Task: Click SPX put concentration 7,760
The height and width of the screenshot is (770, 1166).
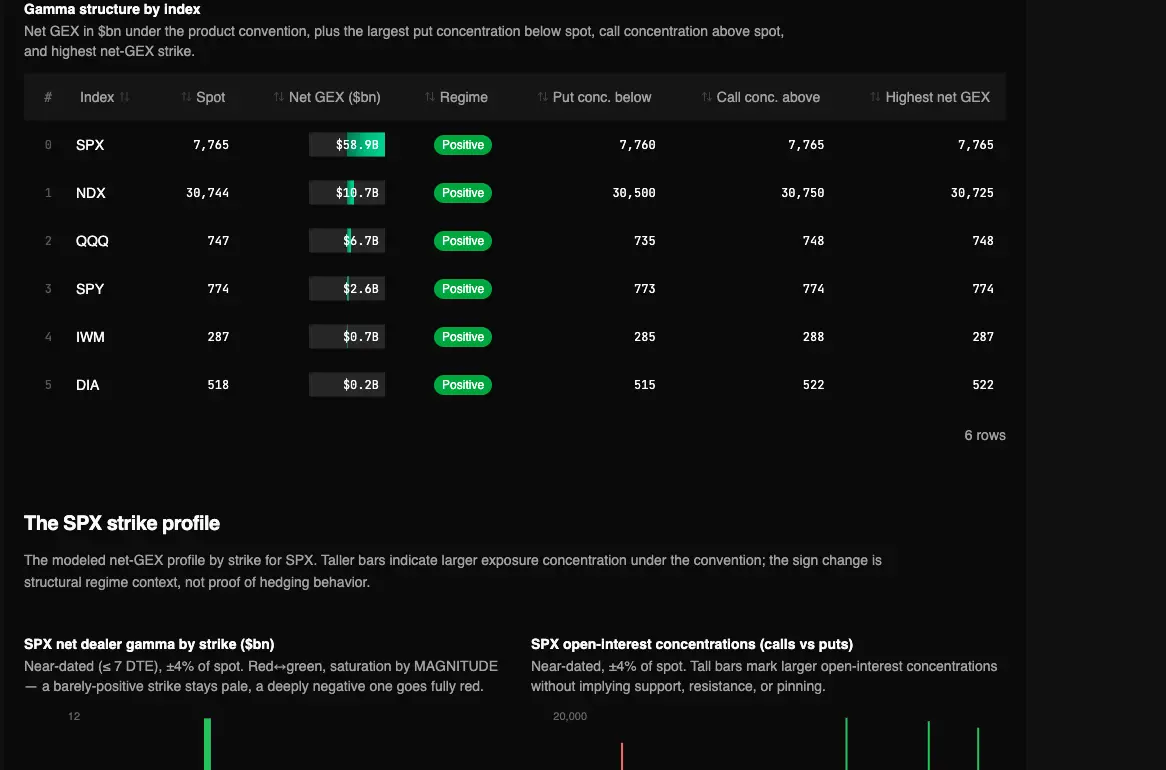Action: point(637,145)
